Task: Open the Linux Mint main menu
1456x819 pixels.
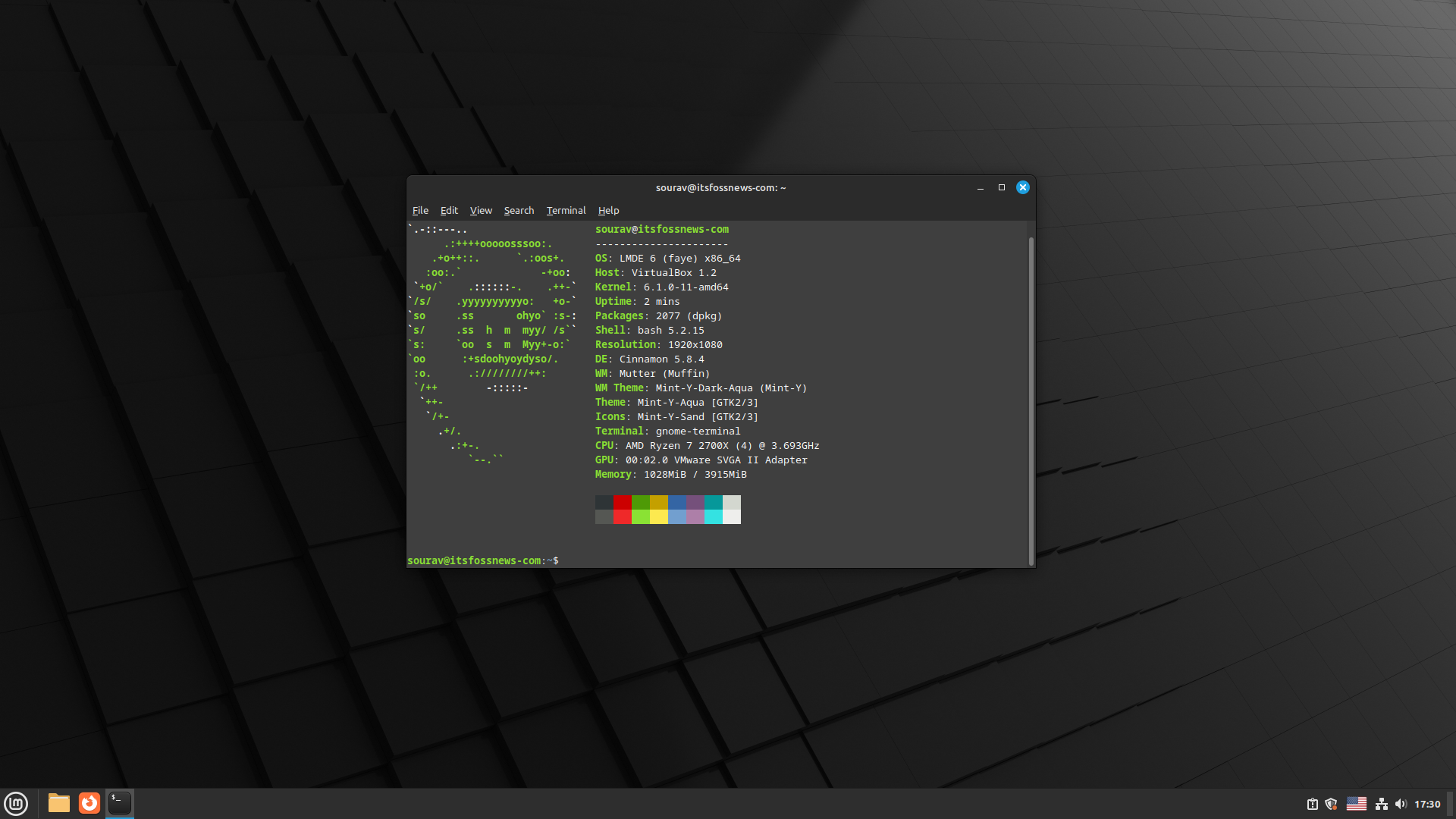Action: click(16, 803)
